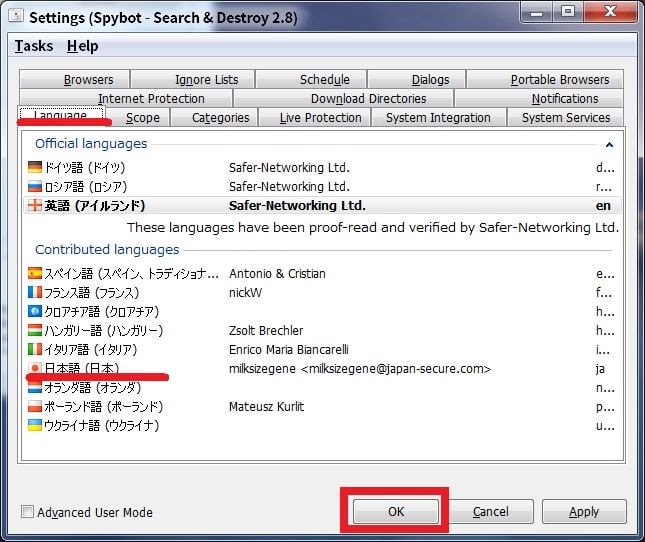Click the Italian flag icon
This screenshot has height=542, width=645.
[35, 349]
